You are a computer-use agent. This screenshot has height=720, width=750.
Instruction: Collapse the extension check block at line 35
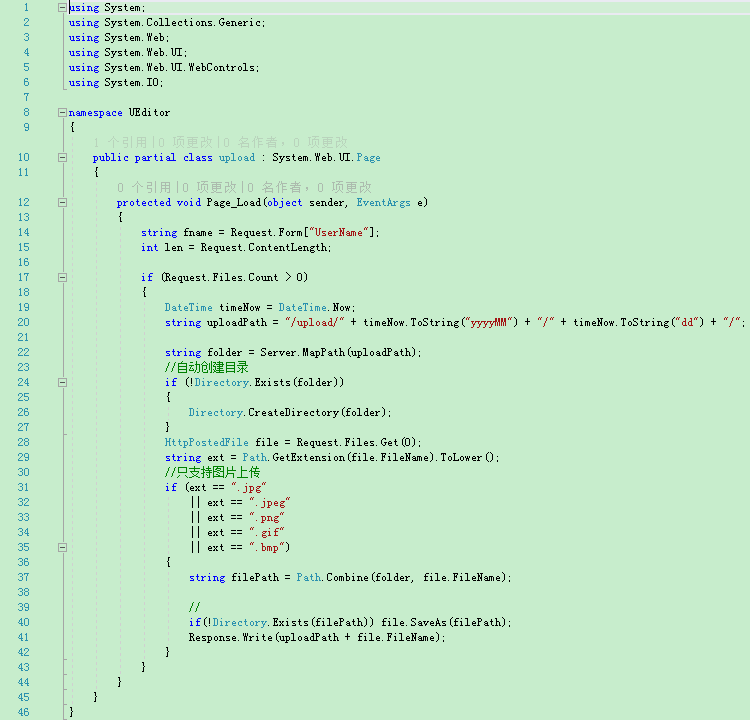(x=62, y=547)
